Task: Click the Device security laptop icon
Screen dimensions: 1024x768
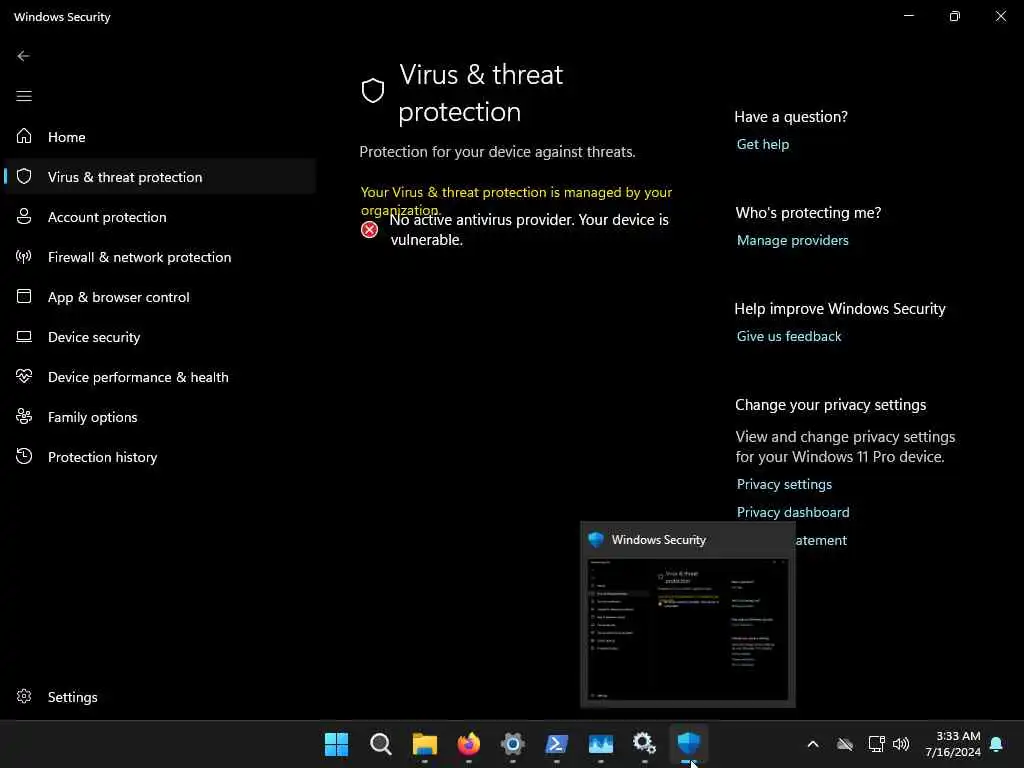Action: [x=24, y=336]
